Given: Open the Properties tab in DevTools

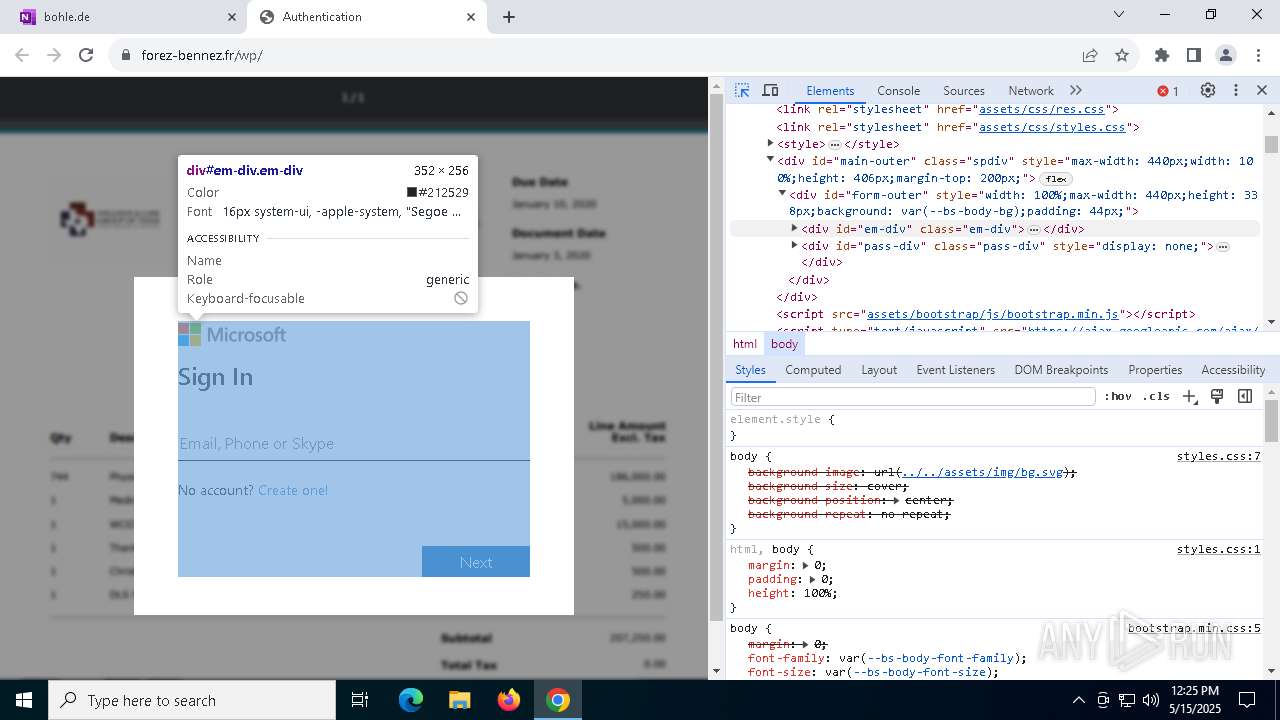Looking at the screenshot, I should 1155,370.
